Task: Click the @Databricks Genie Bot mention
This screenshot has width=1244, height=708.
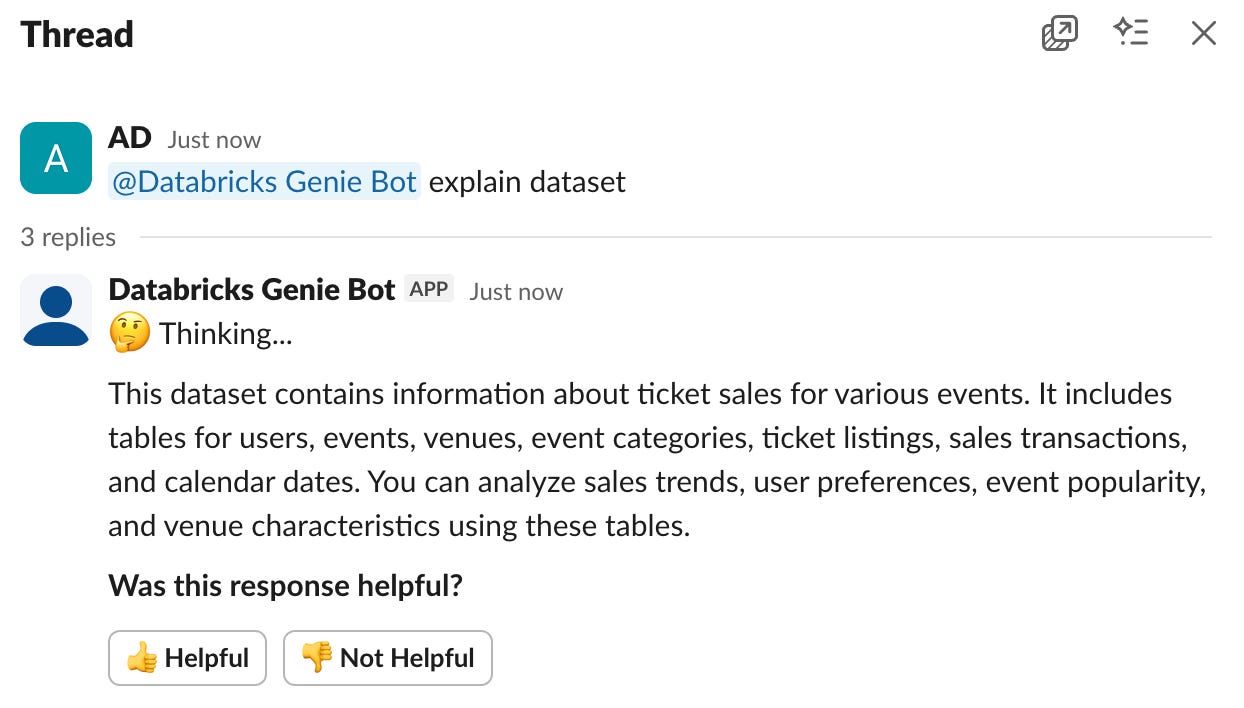Action: [x=264, y=182]
